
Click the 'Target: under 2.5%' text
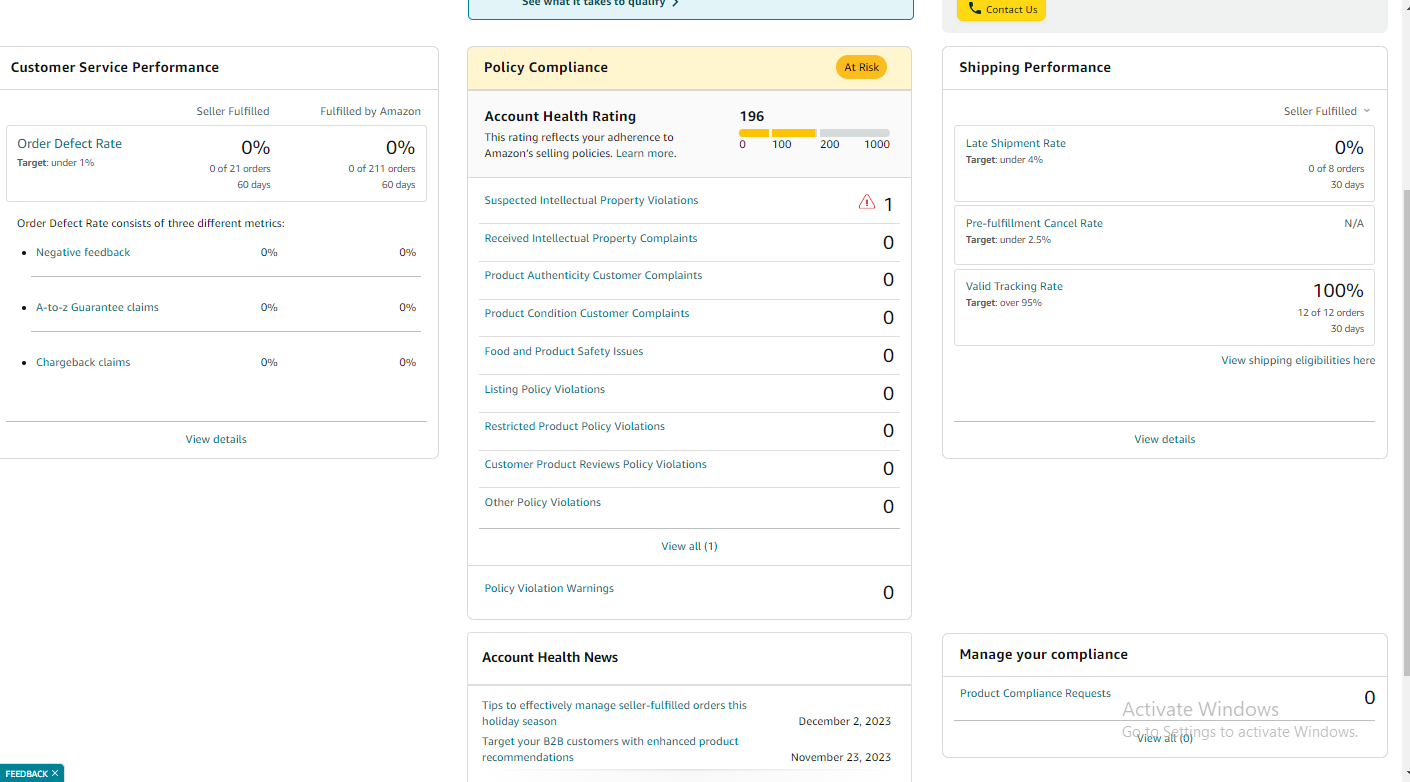[x=1008, y=239]
